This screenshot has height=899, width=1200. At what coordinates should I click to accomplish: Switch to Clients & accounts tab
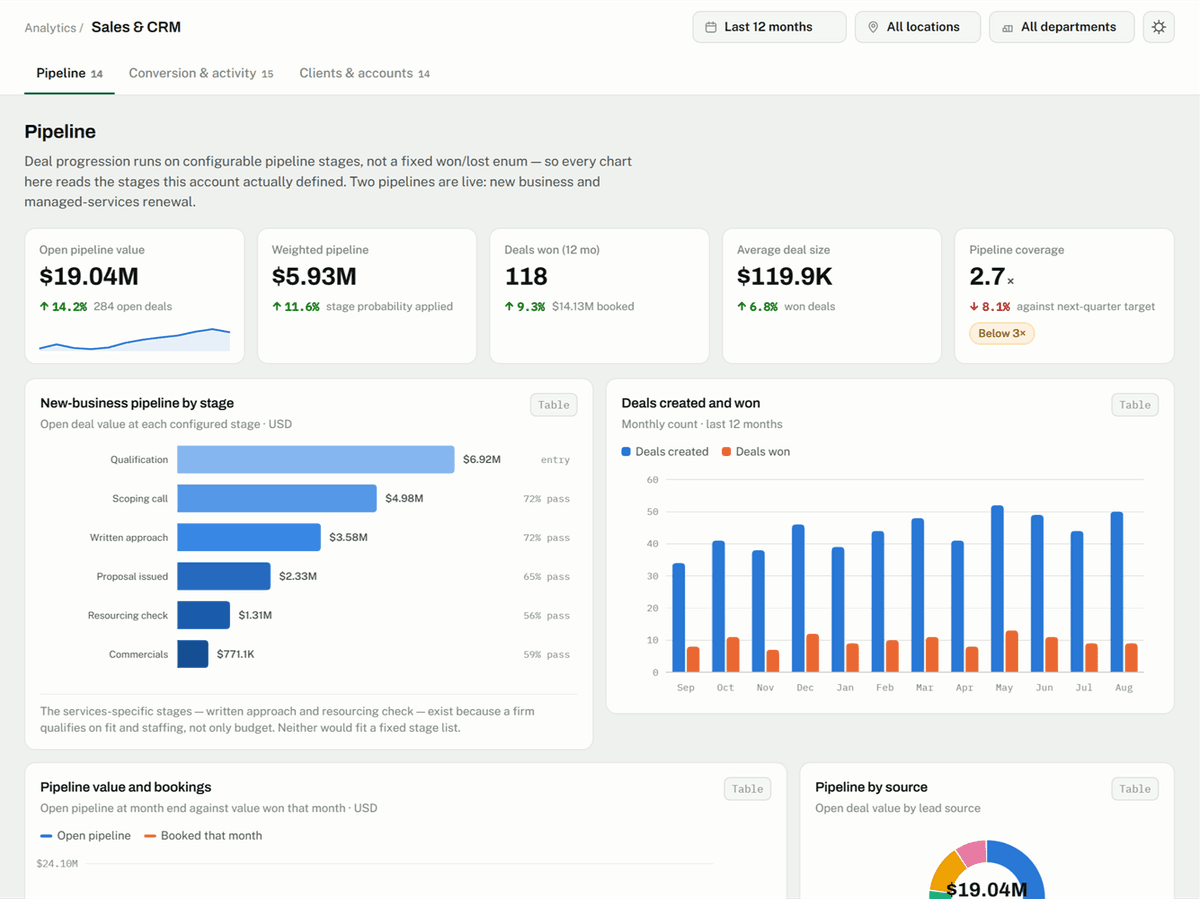(x=365, y=73)
